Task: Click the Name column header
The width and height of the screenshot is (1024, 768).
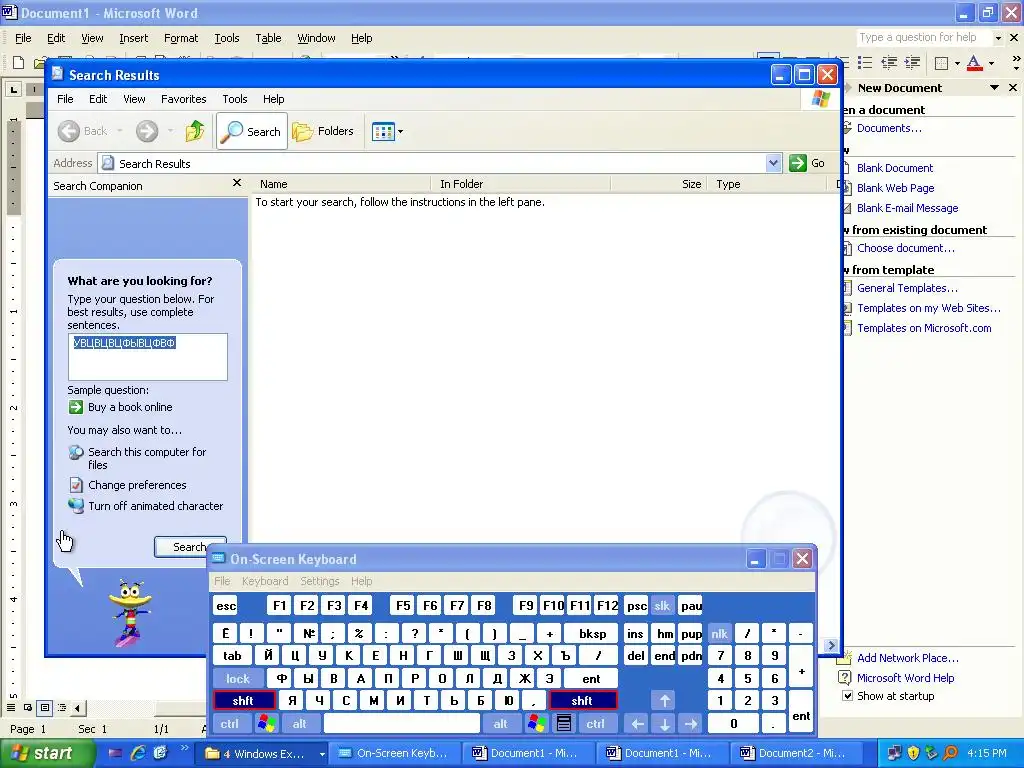Action: (341, 184)
